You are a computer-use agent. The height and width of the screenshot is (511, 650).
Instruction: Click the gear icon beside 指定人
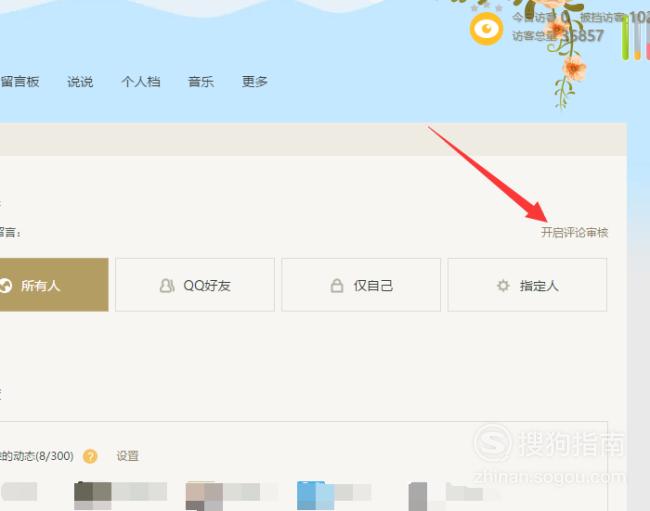(503, 286)
